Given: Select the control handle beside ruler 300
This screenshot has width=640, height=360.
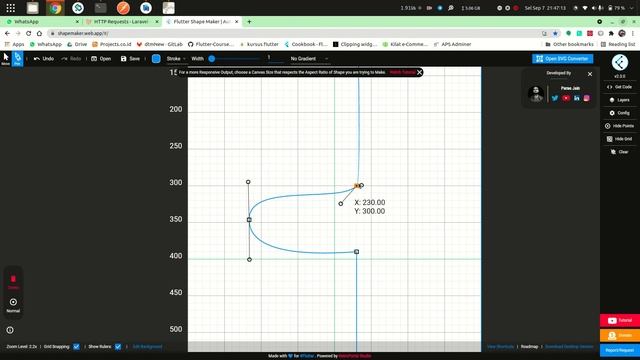Looking at the screenshot, I should [x=248, y=182].
